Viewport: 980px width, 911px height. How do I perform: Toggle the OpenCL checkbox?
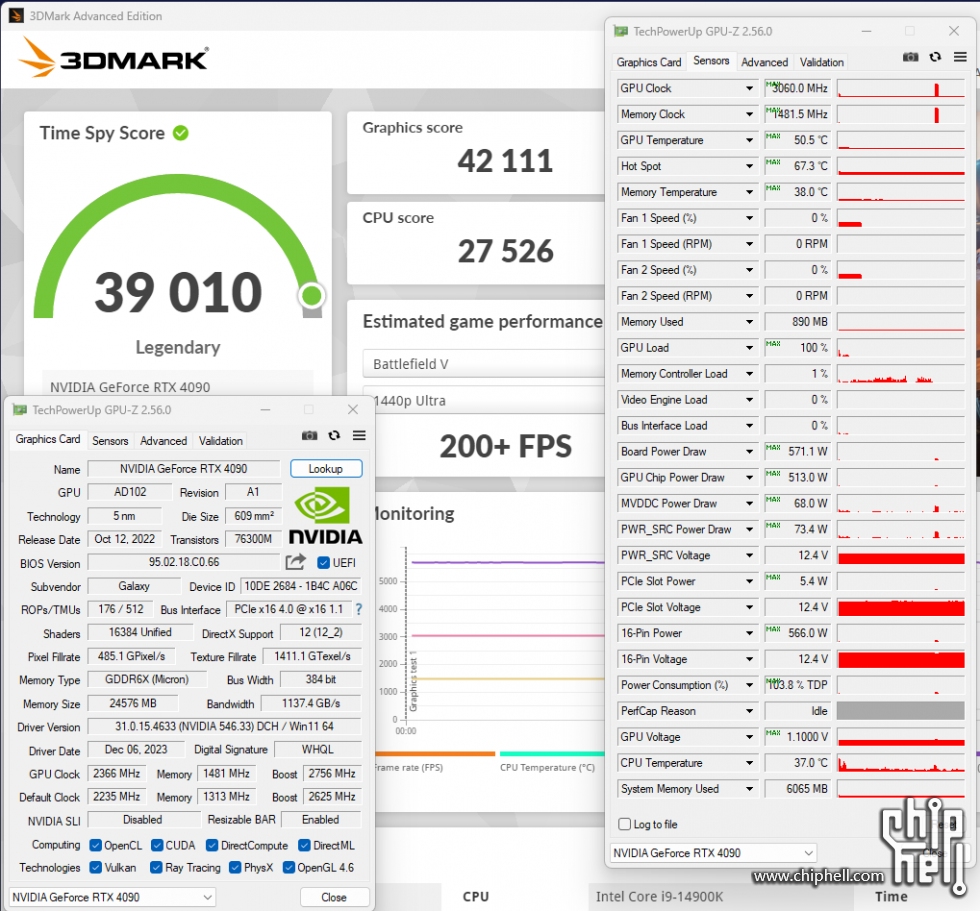coord(96,845)
